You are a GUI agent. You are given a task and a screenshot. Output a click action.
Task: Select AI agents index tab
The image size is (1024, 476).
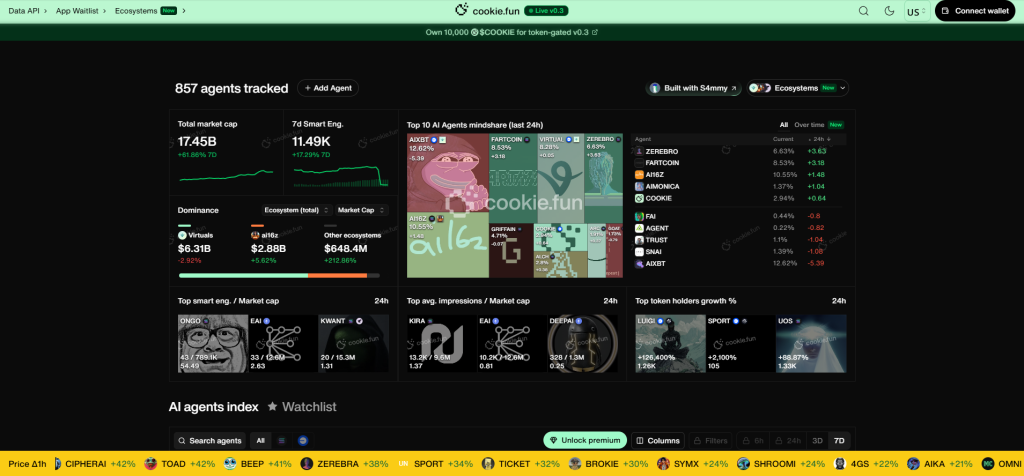214,407
